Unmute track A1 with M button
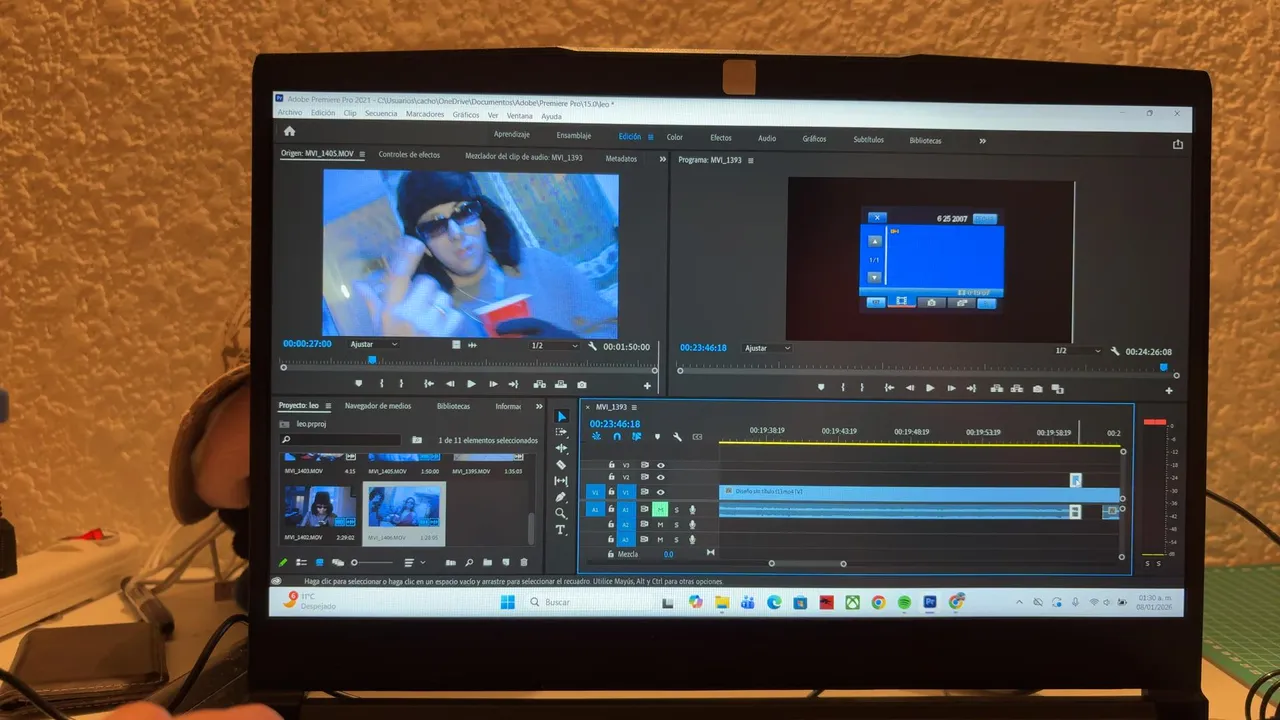Viewport: 1280px width, 720px height. 660,510
